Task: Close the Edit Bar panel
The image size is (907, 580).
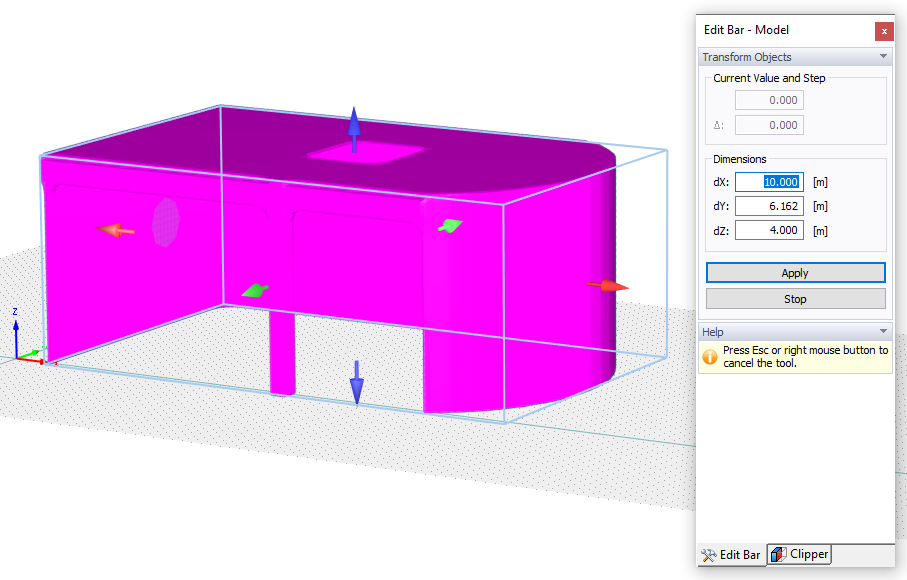Action: [884, 31]
